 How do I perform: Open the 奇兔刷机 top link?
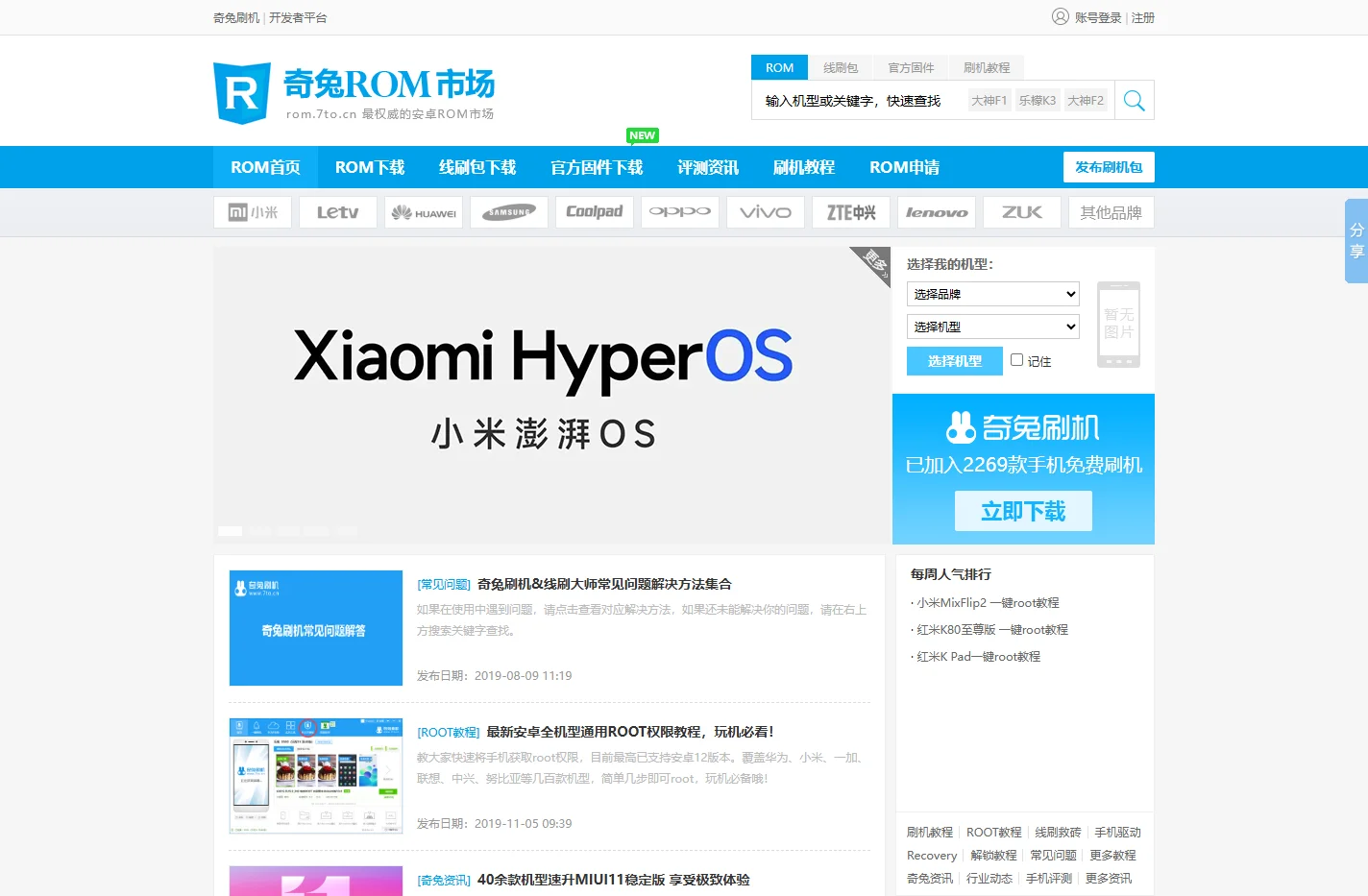click(x=236, y=17)
